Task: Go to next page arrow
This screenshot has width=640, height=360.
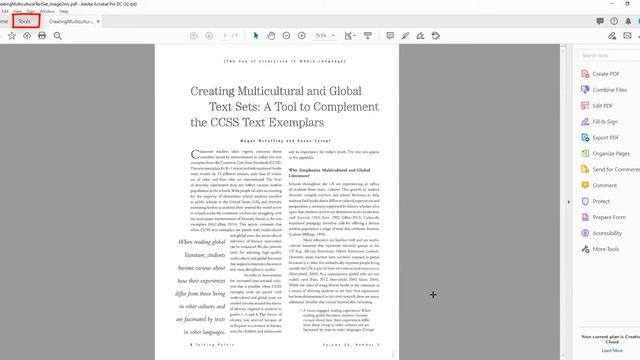Action: (209, 36)
